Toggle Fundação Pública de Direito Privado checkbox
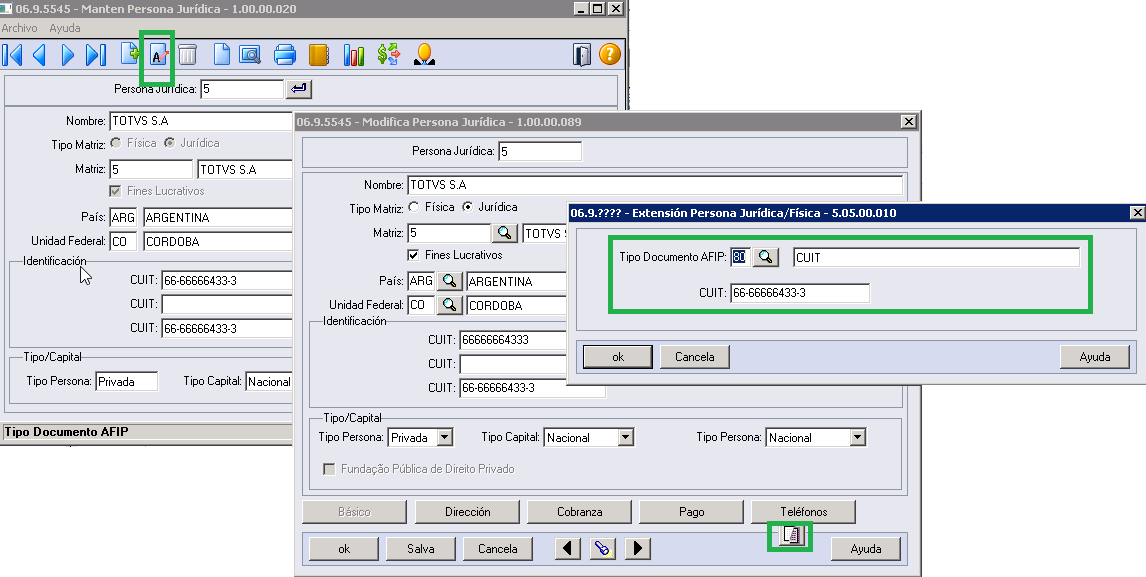The image size is (1146, 577). [330, 469]
